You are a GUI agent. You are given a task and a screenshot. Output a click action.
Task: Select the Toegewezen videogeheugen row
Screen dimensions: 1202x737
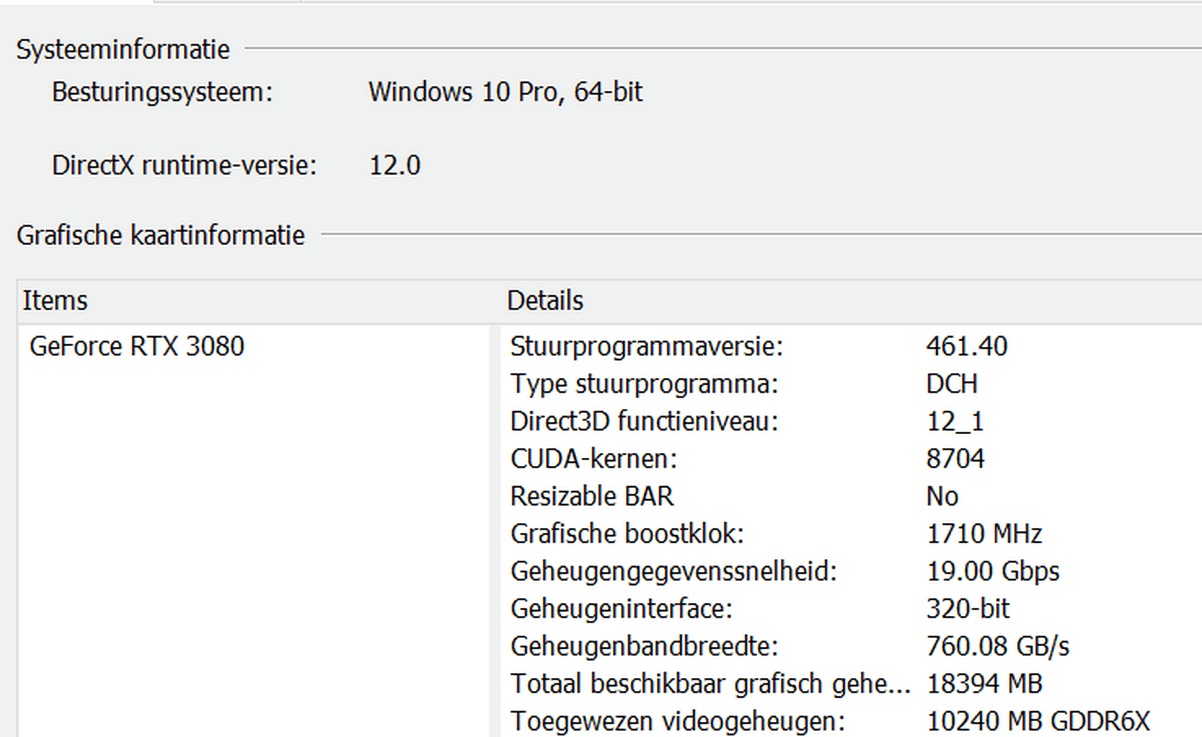[x=678, y=721]
